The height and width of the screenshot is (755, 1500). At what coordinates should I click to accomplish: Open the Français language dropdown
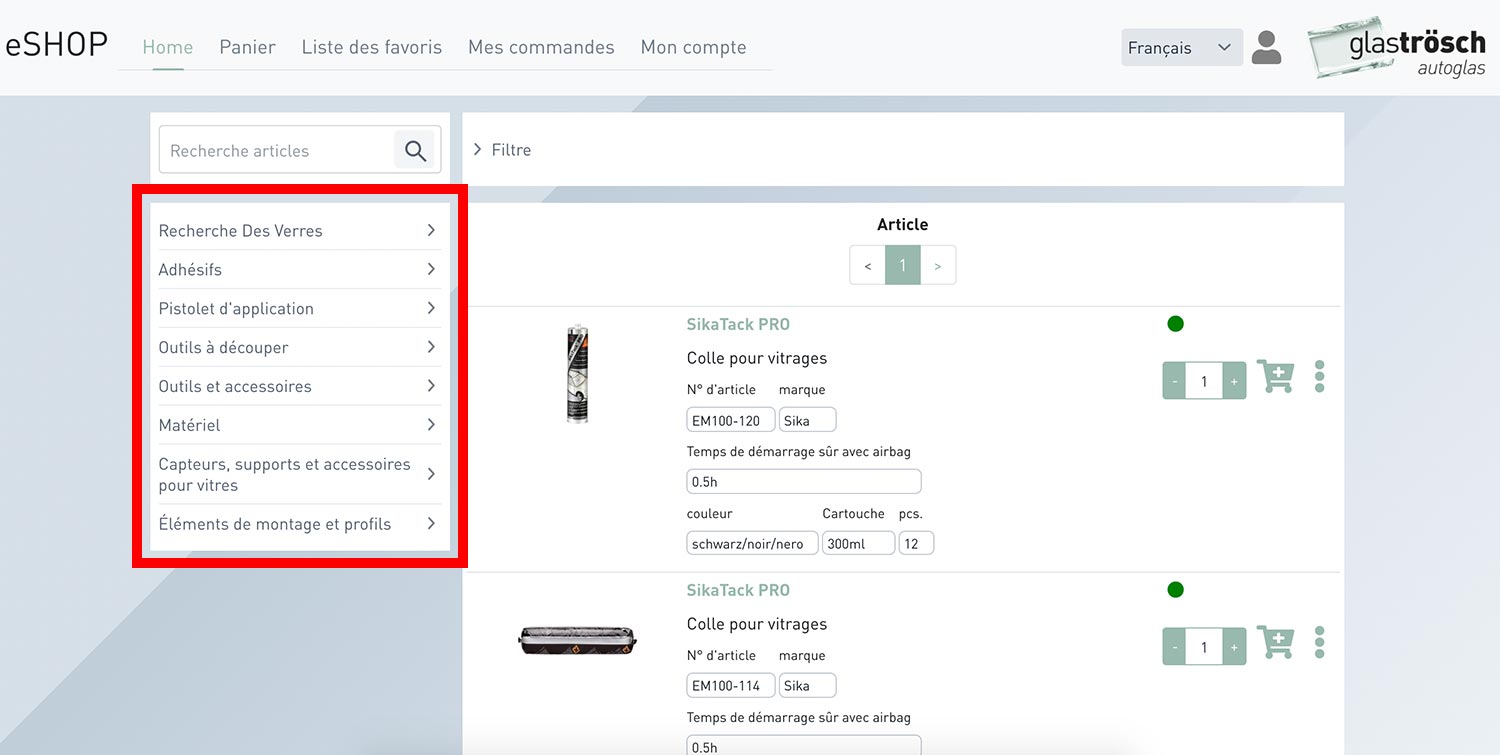[1181, 48]
